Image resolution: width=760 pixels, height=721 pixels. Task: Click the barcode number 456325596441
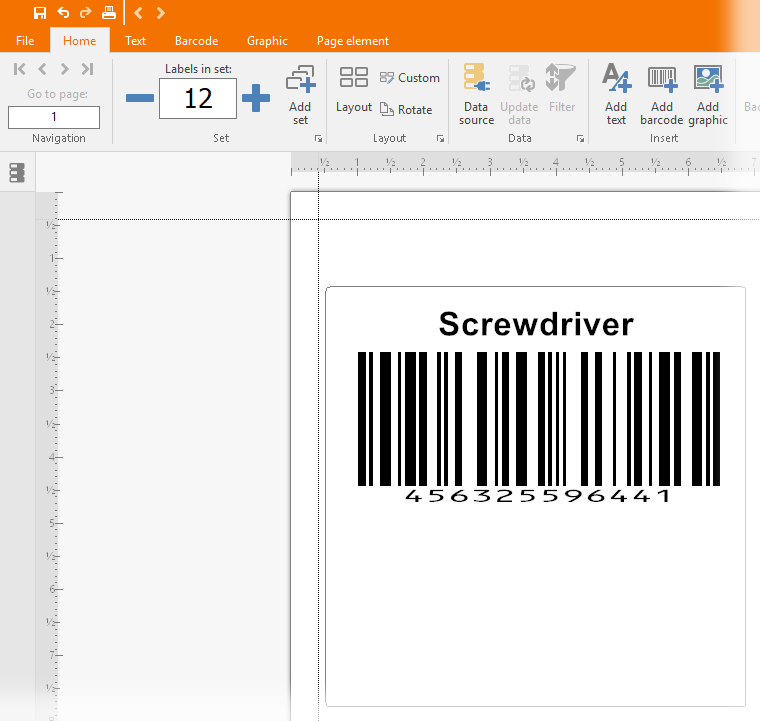click(538, 496)
